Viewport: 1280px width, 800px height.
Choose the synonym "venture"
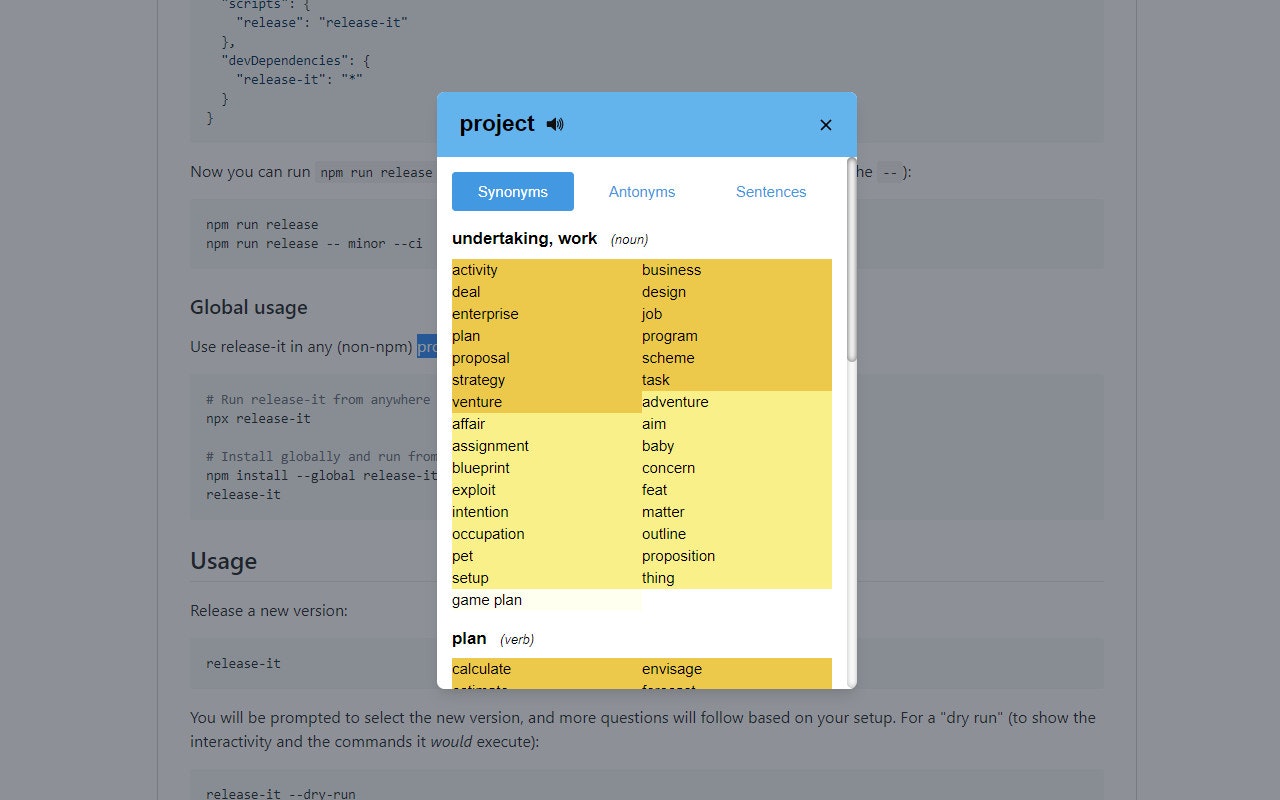[x=477, y=402]
